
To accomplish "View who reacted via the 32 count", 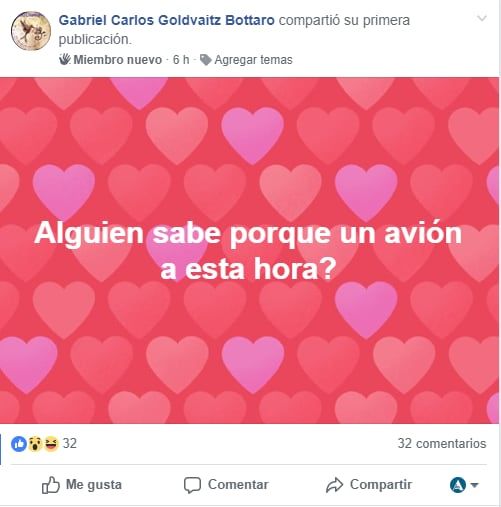I will click(70, 443).
